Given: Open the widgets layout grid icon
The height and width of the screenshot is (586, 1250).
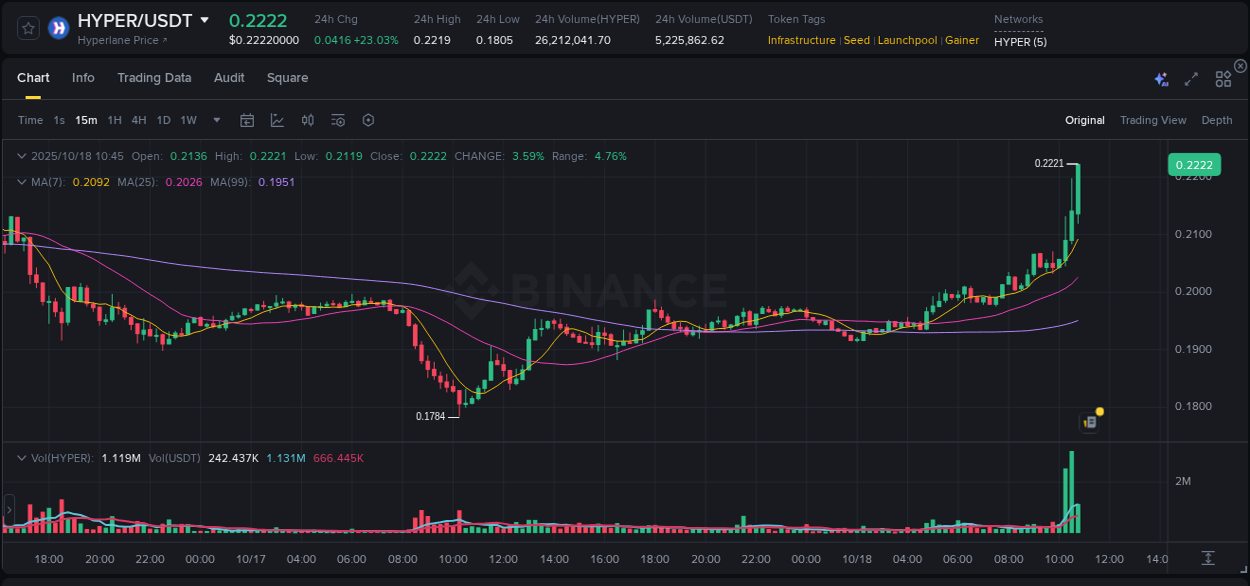Looking at the screenshot, I should point(1222,78).
